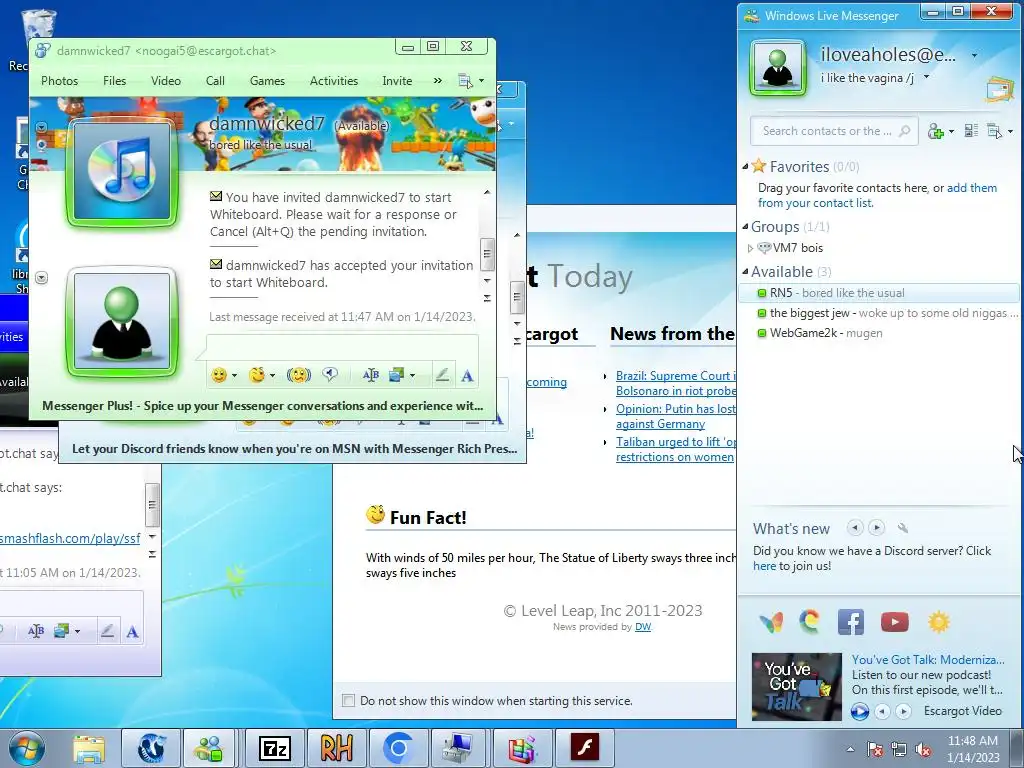Select the WebGame2k contact

click(x=878, y=333)
